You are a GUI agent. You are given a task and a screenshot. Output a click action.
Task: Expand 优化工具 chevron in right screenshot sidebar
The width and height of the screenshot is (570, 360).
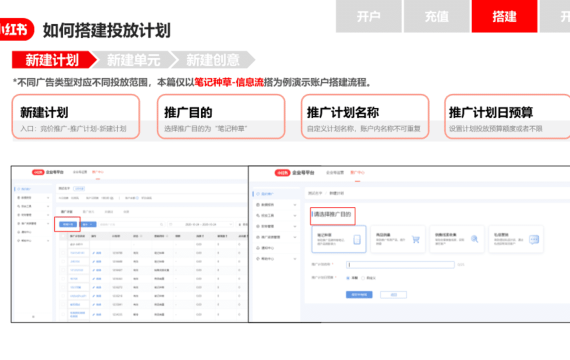coord(295,215)
